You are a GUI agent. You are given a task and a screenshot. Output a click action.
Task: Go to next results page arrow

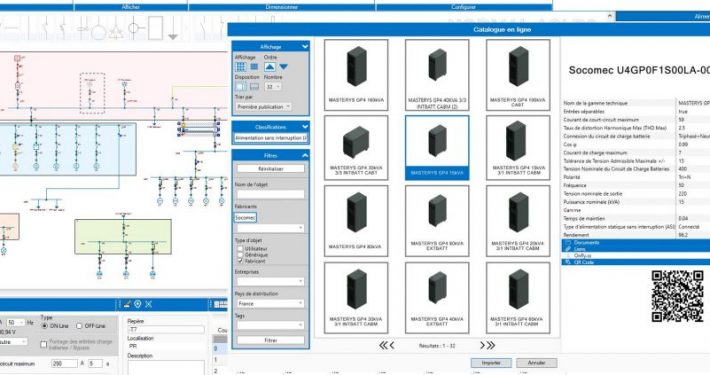point(483,346)
